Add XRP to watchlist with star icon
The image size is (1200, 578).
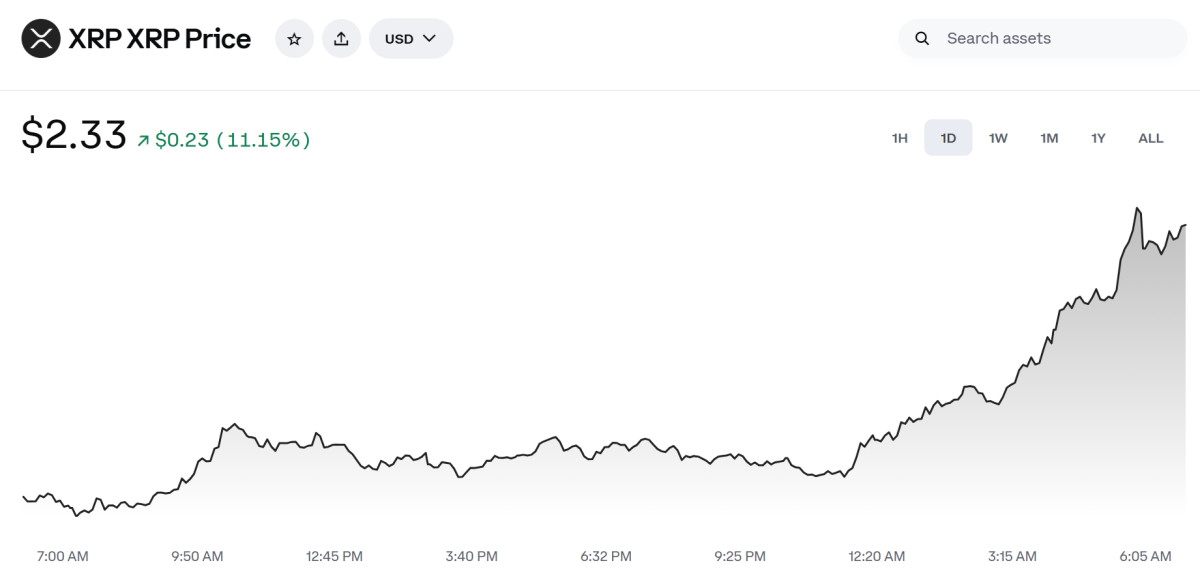pos(294,38)
